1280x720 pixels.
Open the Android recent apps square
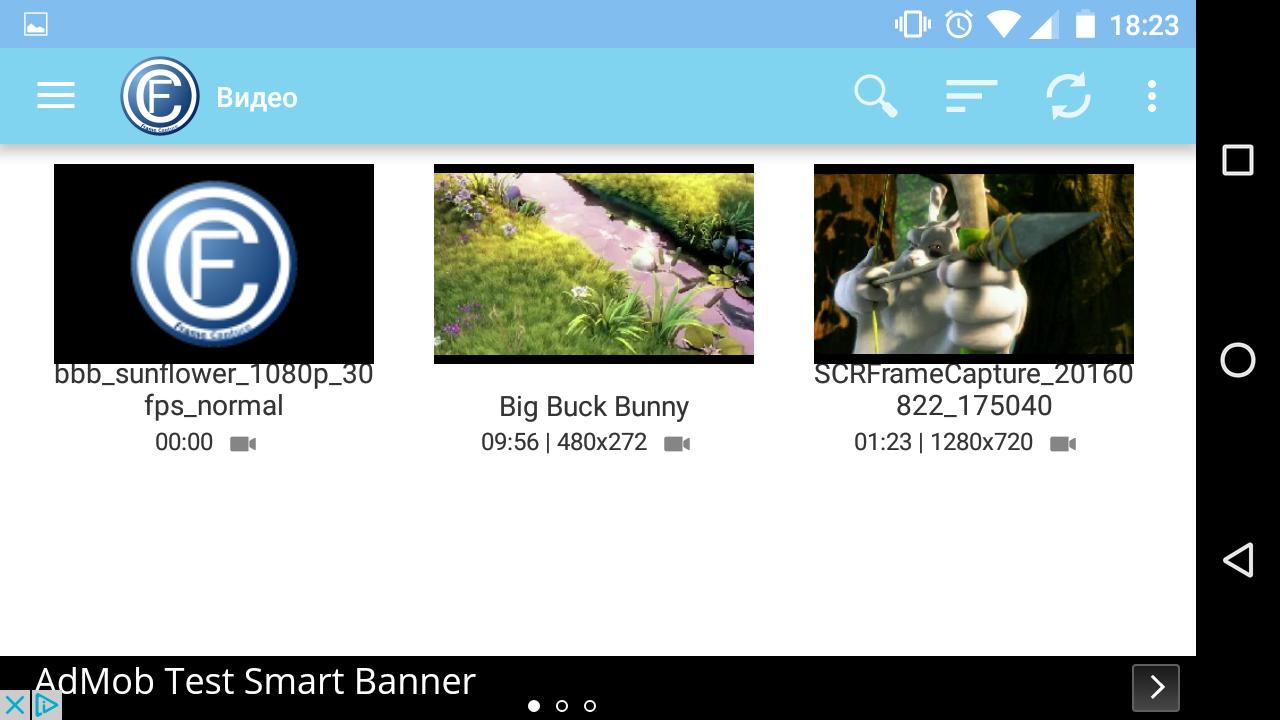[x=1238, y=160]
